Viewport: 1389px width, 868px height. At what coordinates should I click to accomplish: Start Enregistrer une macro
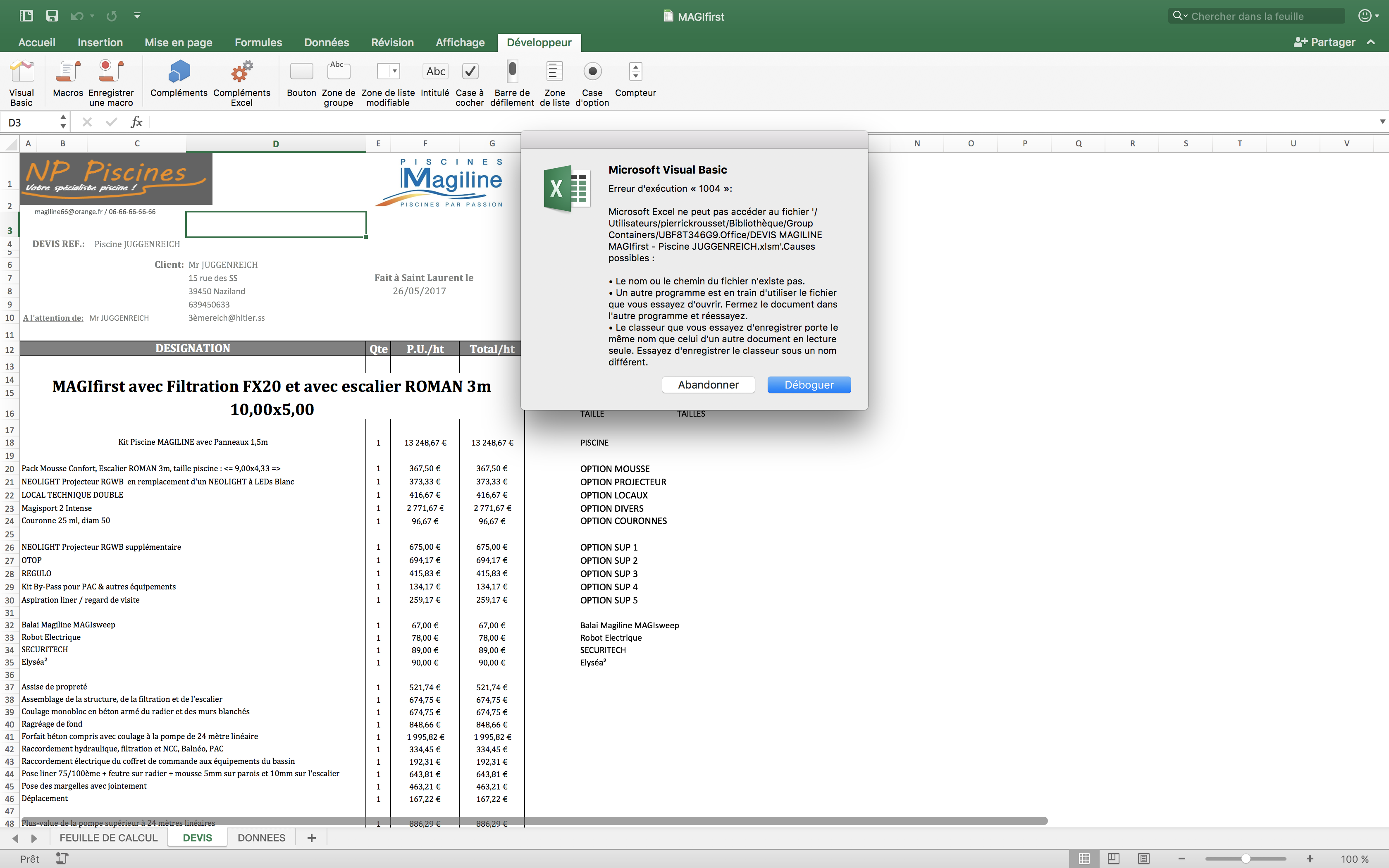111,83
